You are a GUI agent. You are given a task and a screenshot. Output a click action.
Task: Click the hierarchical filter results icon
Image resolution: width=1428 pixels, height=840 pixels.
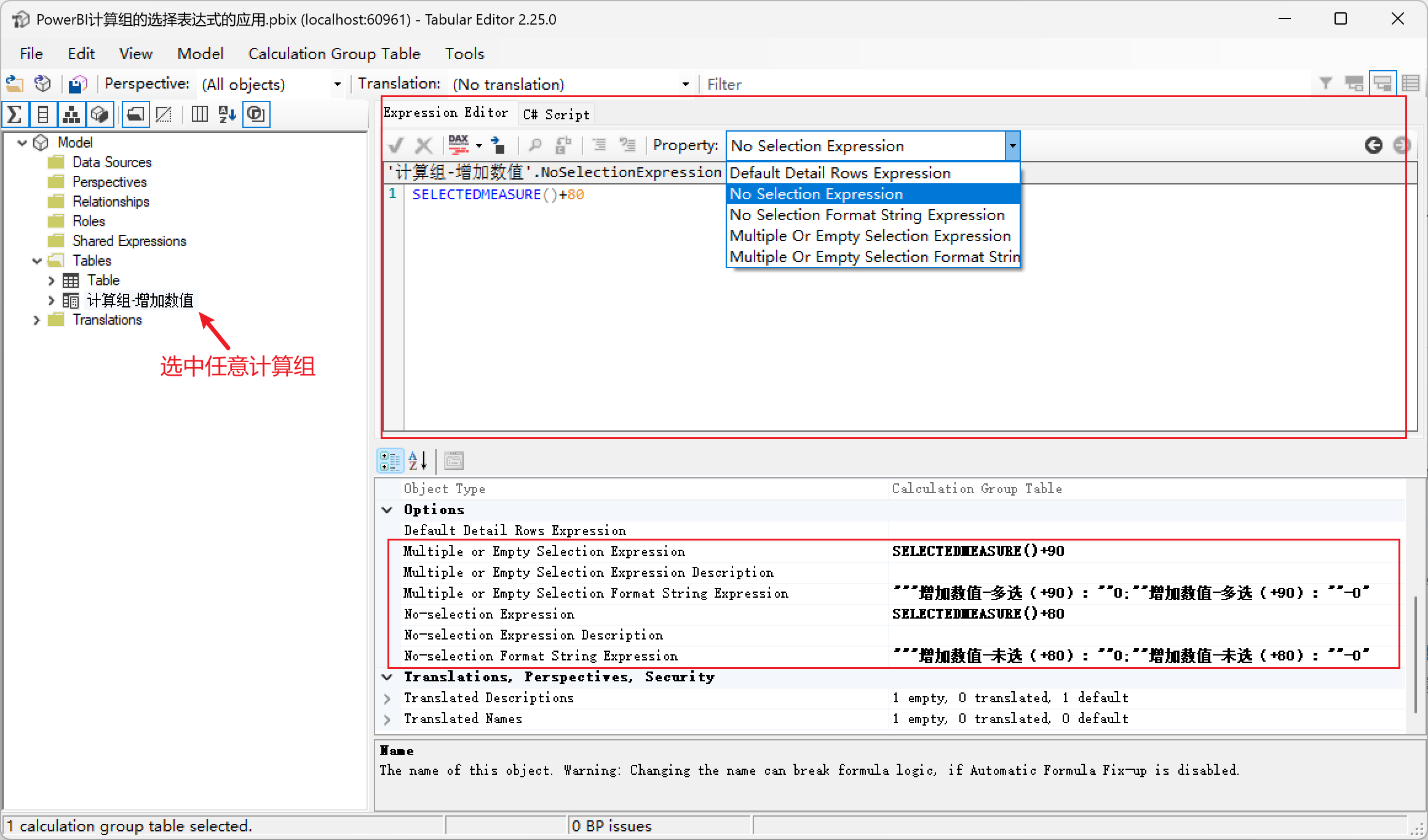1354,83
